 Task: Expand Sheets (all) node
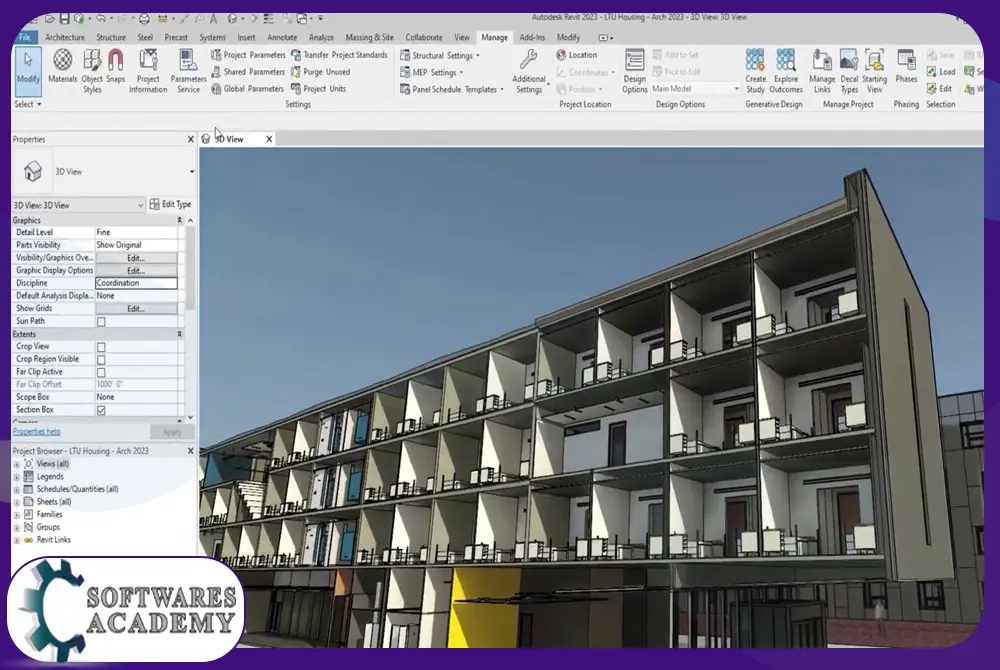pos(17,502)
